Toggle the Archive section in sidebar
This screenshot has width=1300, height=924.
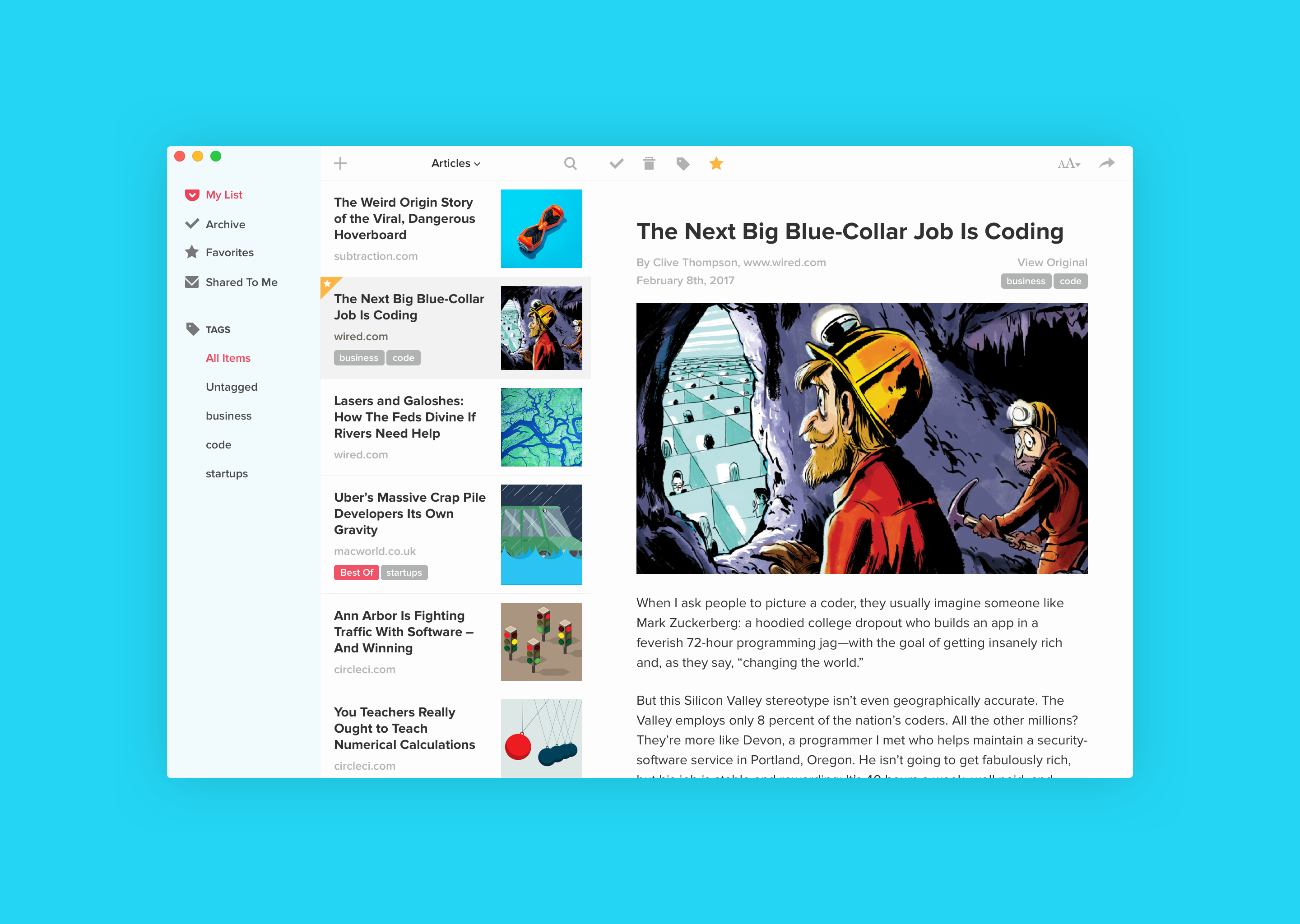(225, 224)
